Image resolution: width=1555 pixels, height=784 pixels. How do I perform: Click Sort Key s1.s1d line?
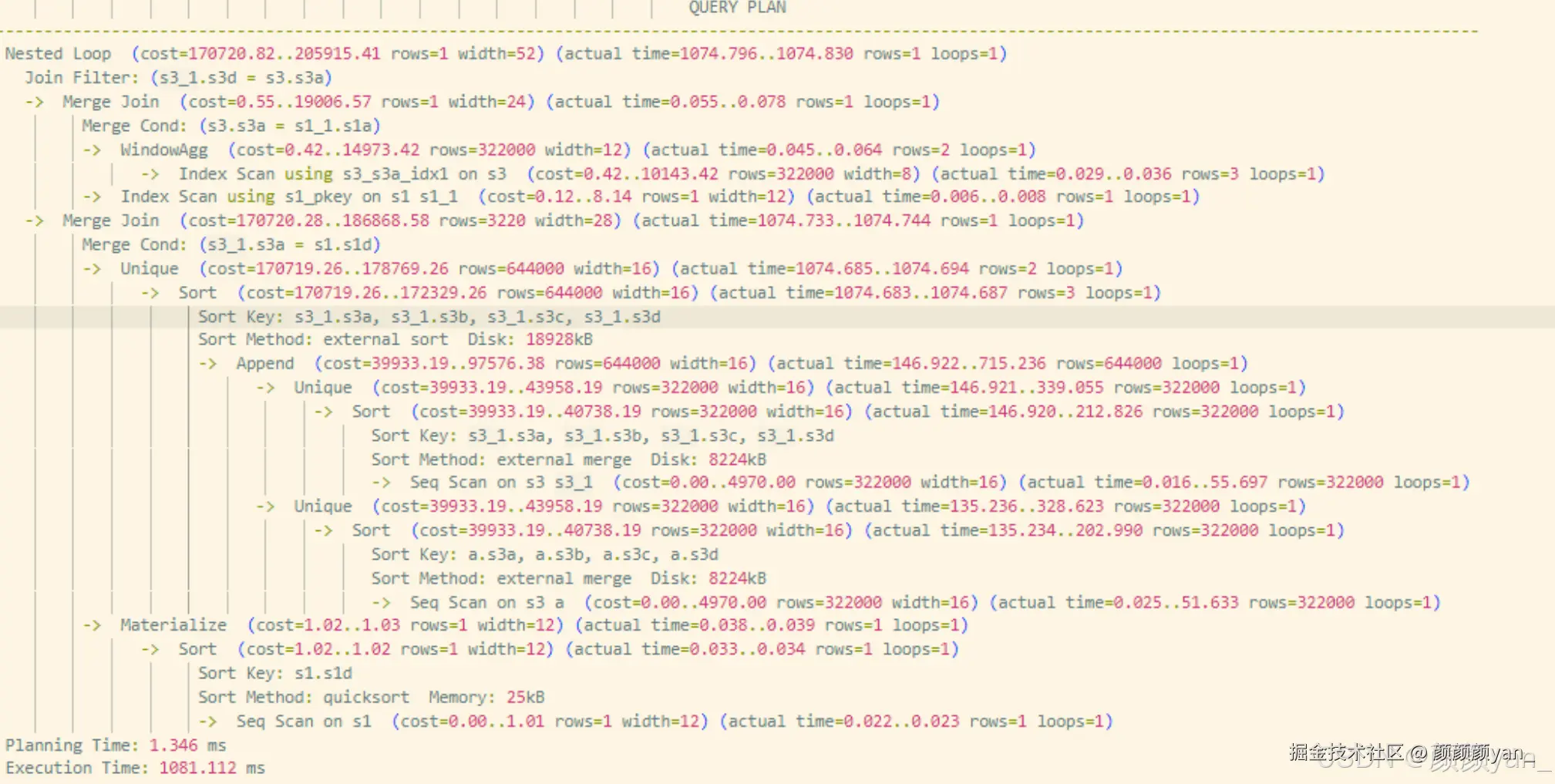275,672
